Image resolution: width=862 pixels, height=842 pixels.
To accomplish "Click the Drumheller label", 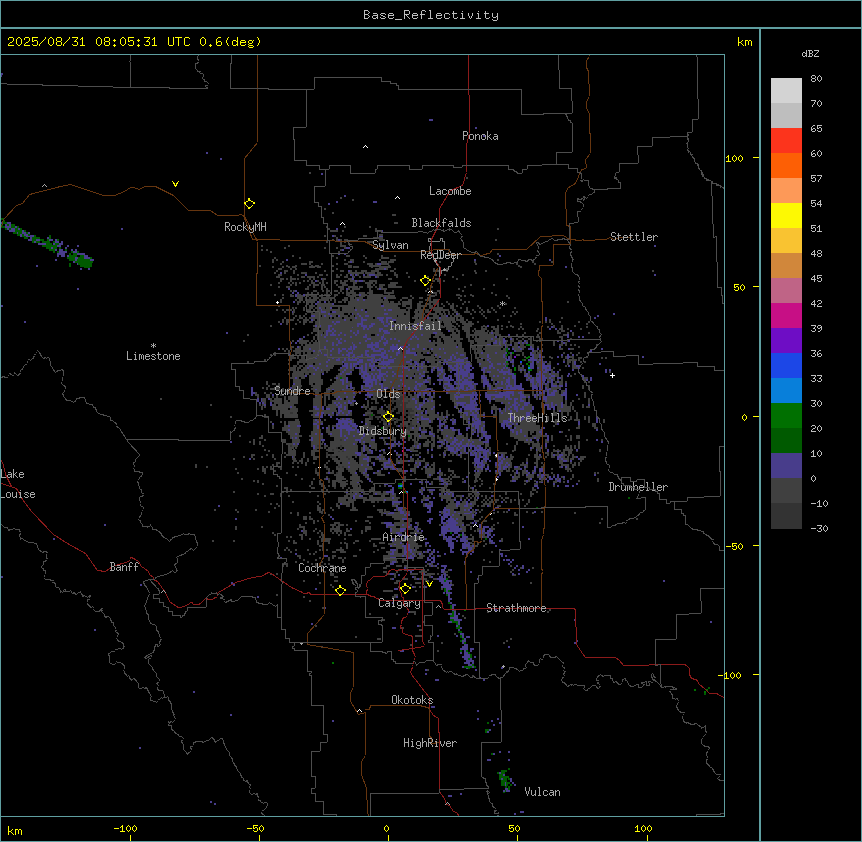I will [638, 487].
